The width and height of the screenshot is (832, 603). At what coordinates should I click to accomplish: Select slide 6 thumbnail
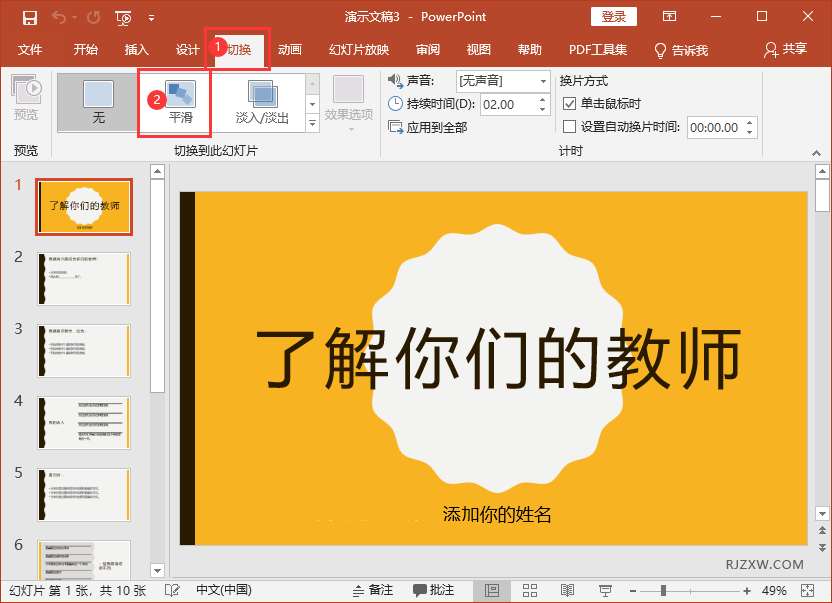(x=84, y=560)
